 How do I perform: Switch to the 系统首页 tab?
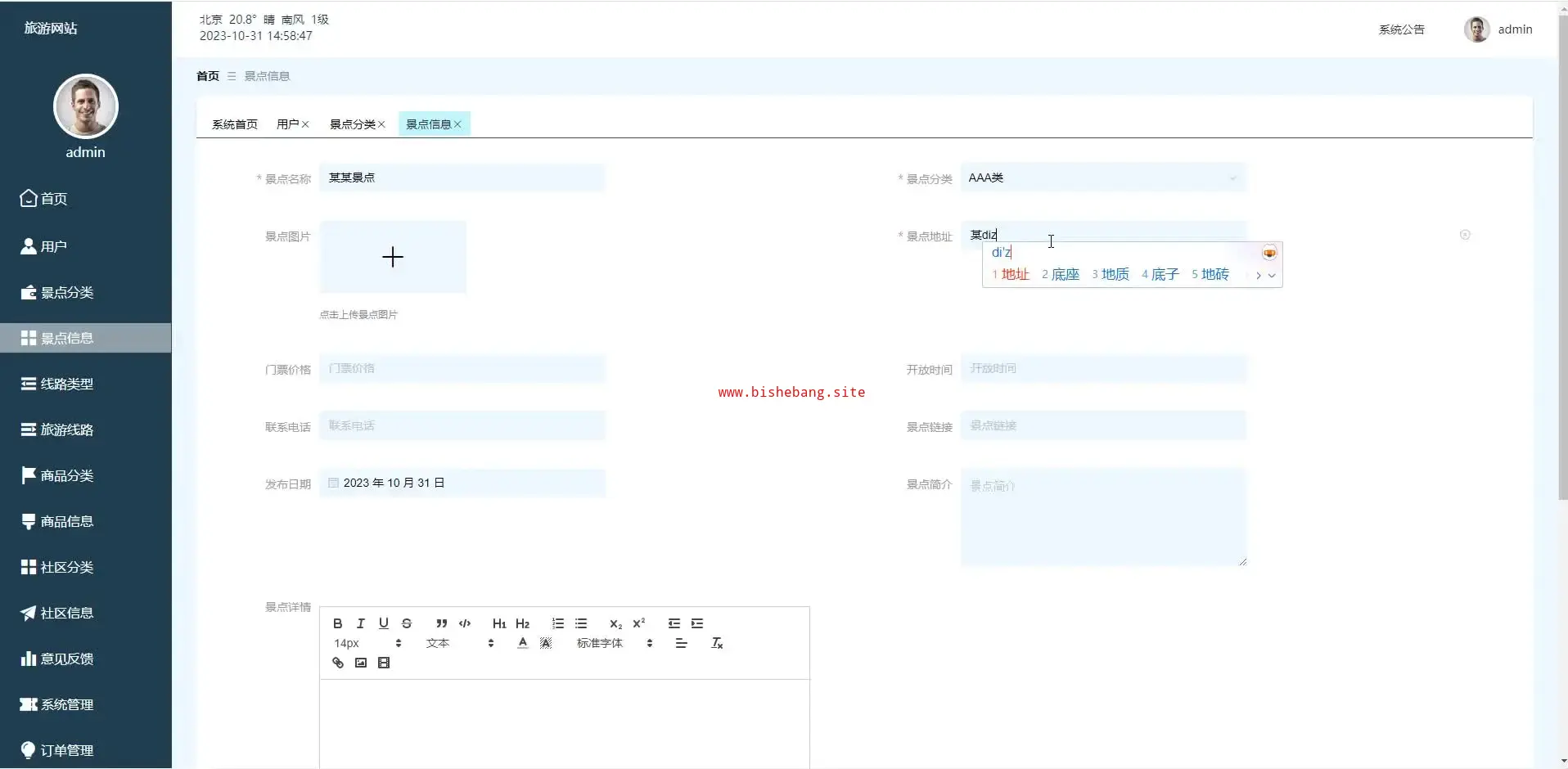235,124
